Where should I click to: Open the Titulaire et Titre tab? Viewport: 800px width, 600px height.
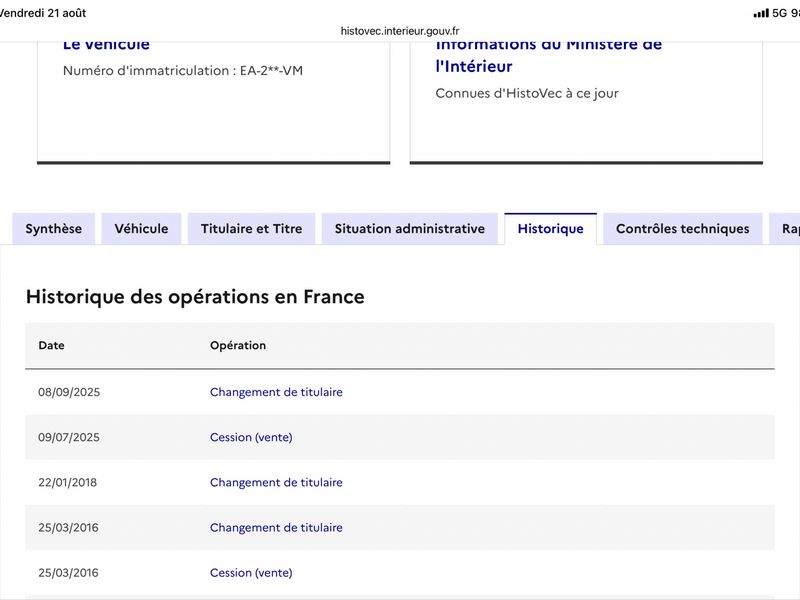pos(252,229)
